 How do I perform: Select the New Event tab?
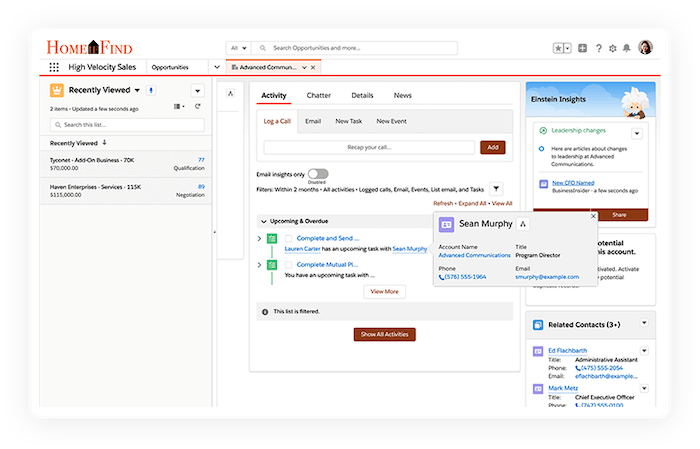[x=390, y=121]
